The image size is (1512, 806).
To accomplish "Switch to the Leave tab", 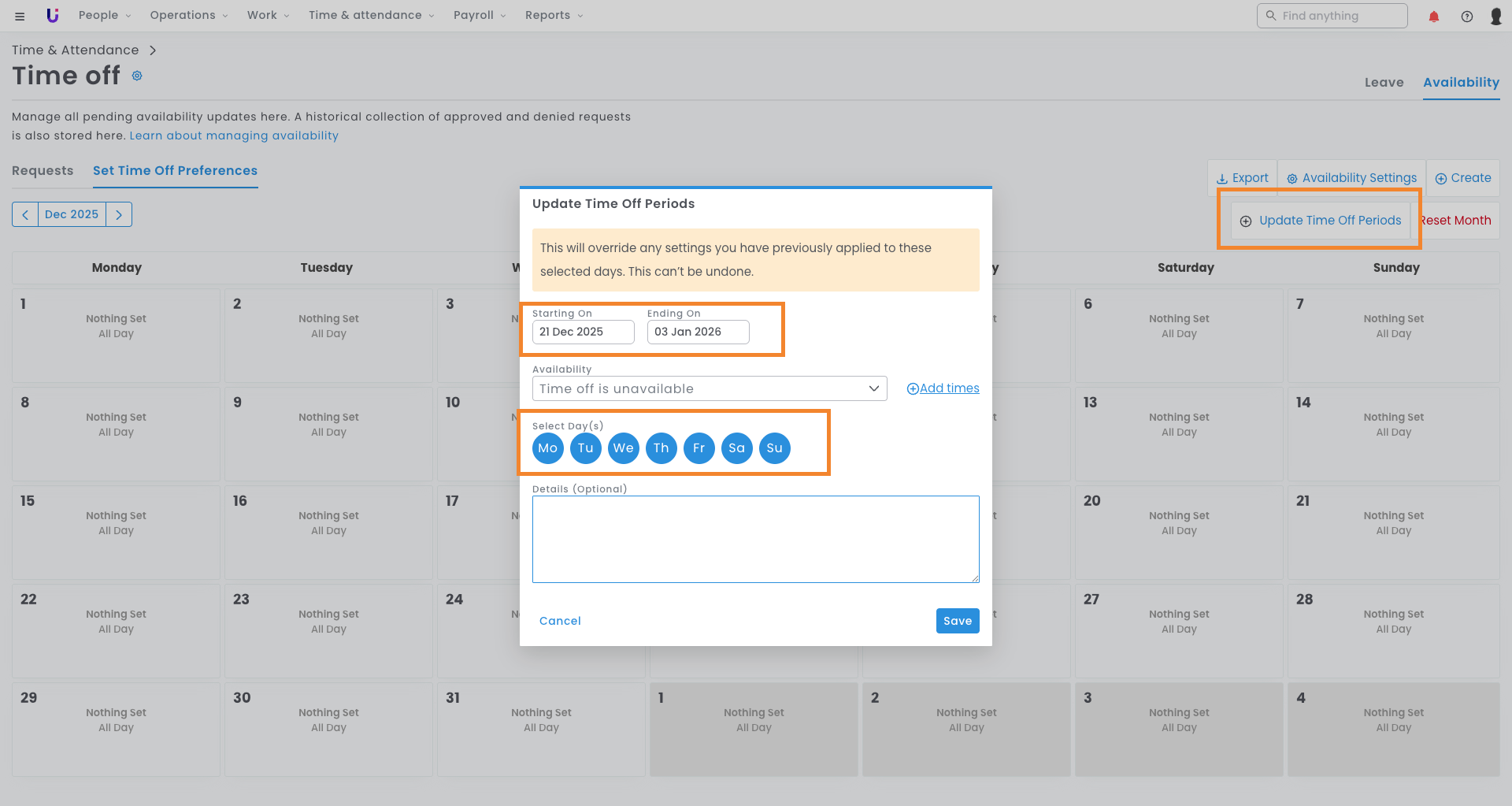I will [x=1384, y=83].
